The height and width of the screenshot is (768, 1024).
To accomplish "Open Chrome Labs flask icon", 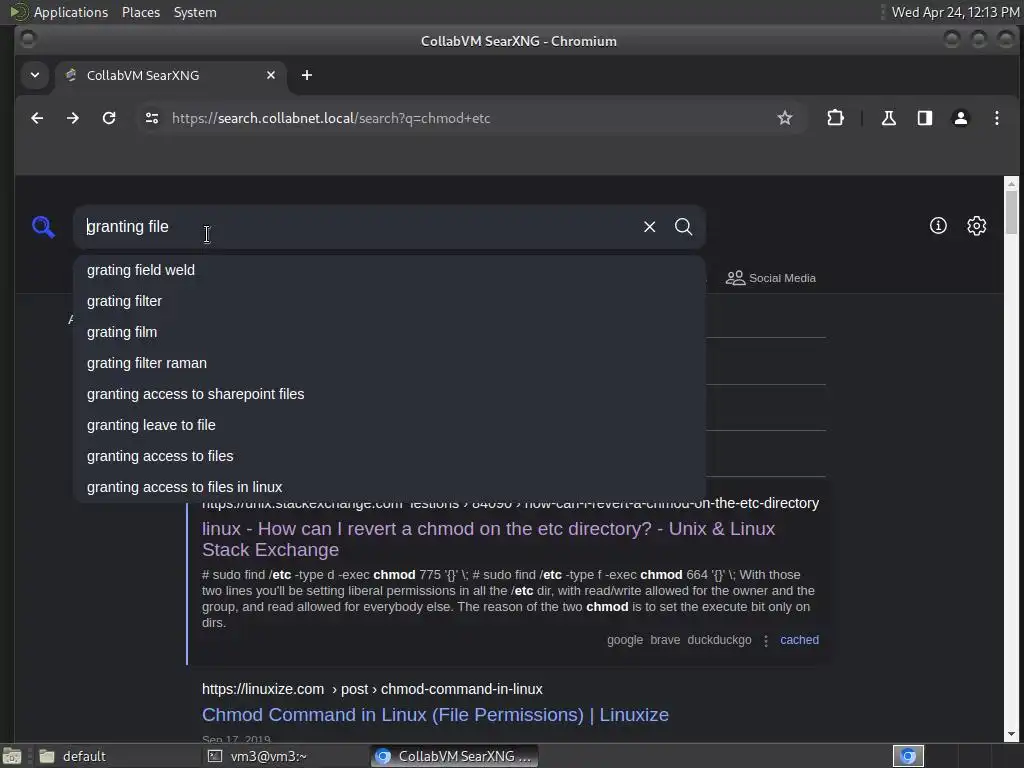I will tap(888, 118).
